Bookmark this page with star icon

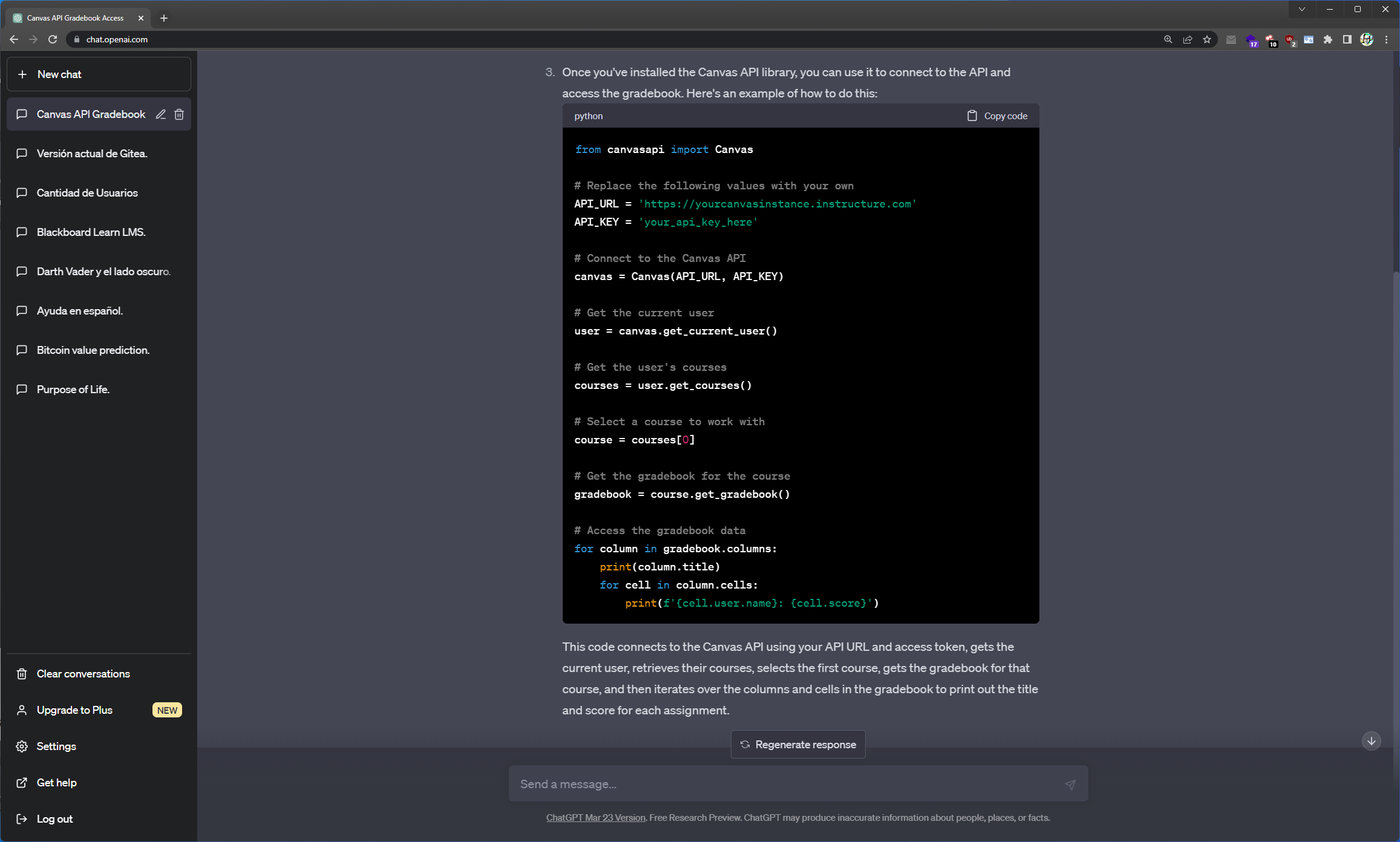(x=1207, y=39)
